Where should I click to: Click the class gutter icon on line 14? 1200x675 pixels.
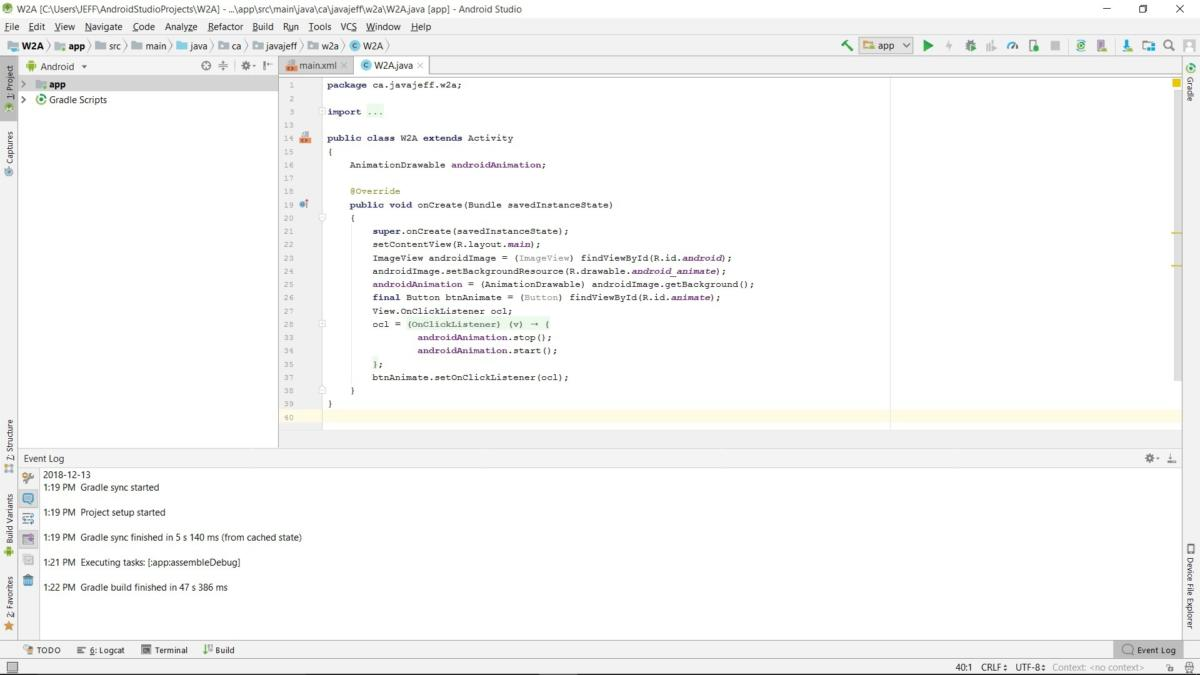(305, 138)
